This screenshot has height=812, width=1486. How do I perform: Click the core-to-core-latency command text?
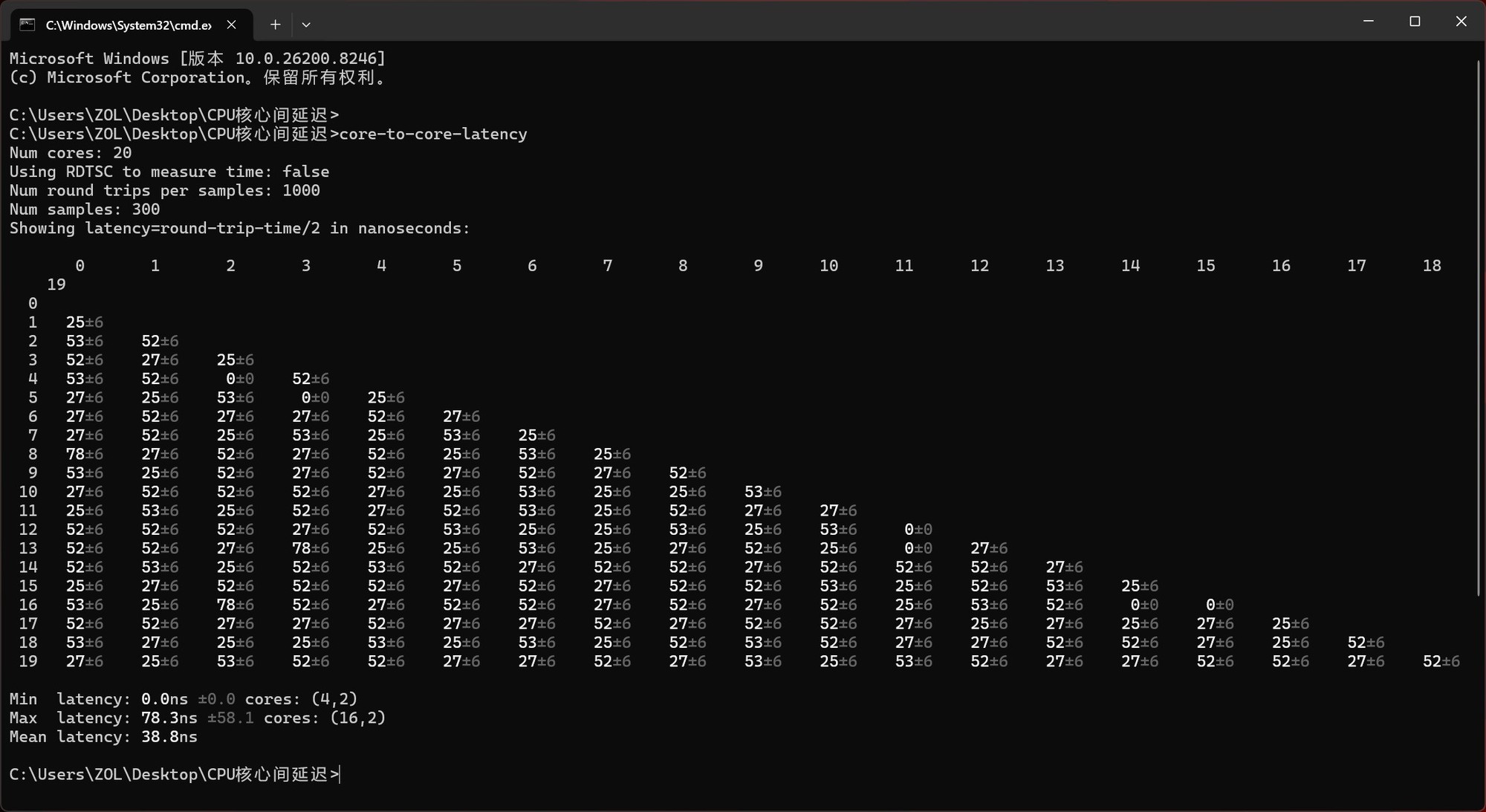[433, 134]
